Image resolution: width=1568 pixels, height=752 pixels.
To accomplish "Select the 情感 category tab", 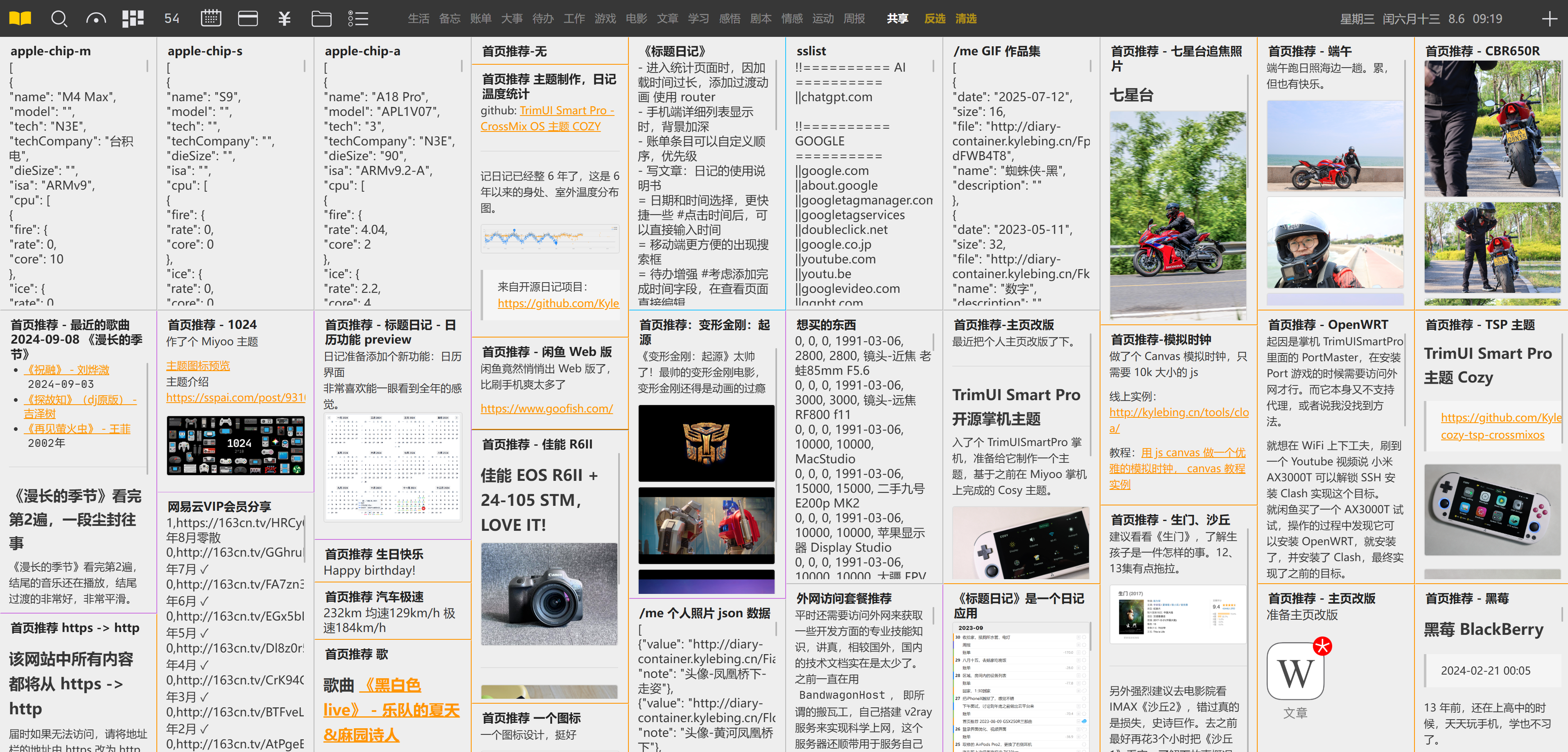I will [x=792, y=18].
